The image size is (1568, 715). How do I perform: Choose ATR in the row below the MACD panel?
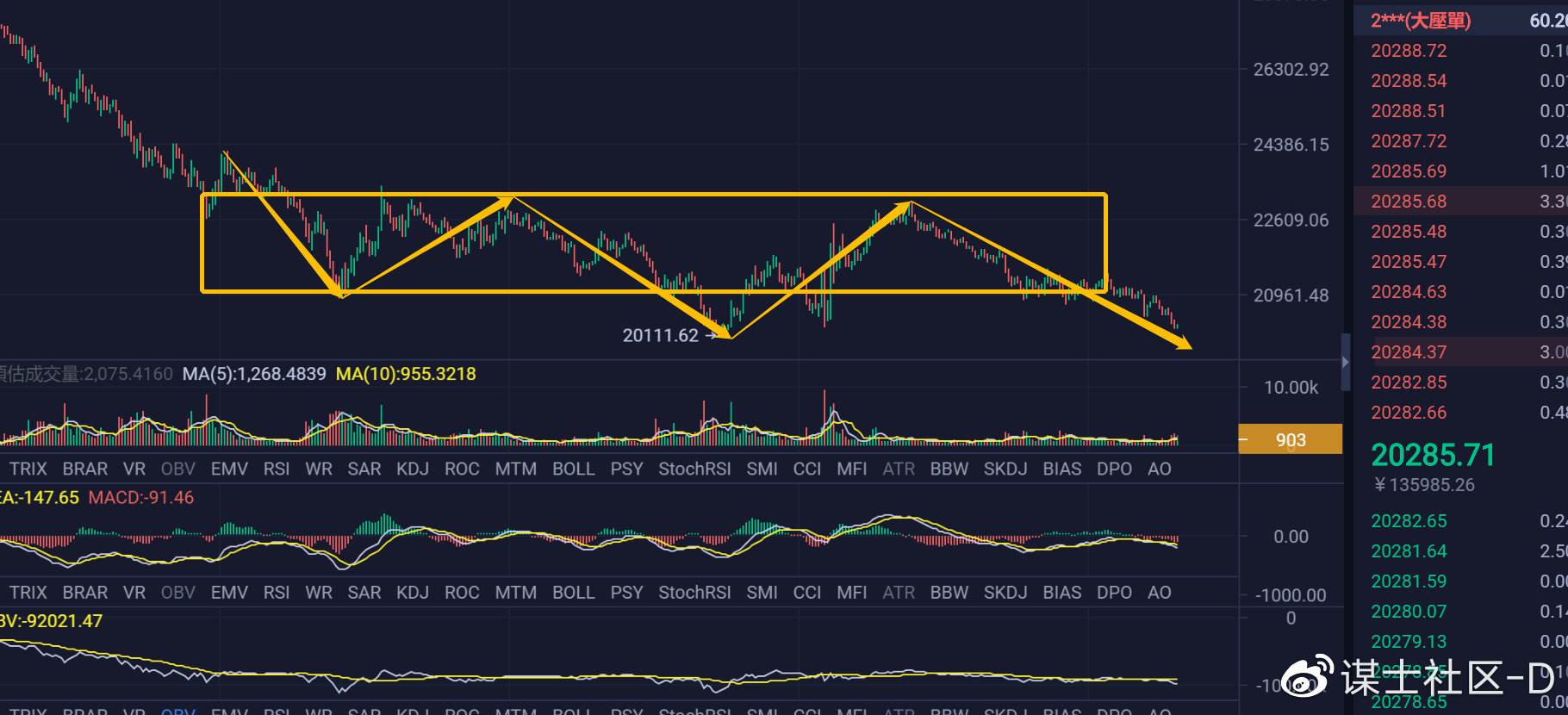pos(899,593)
